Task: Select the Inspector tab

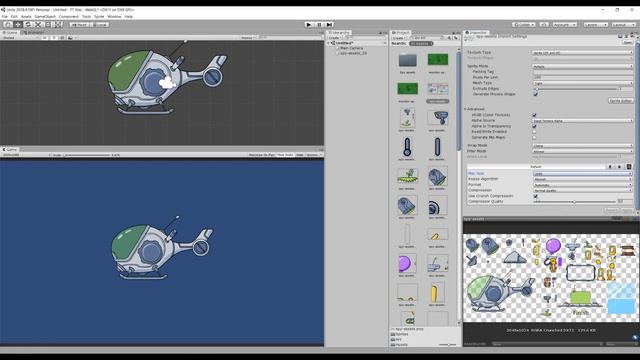Action: 477,33
